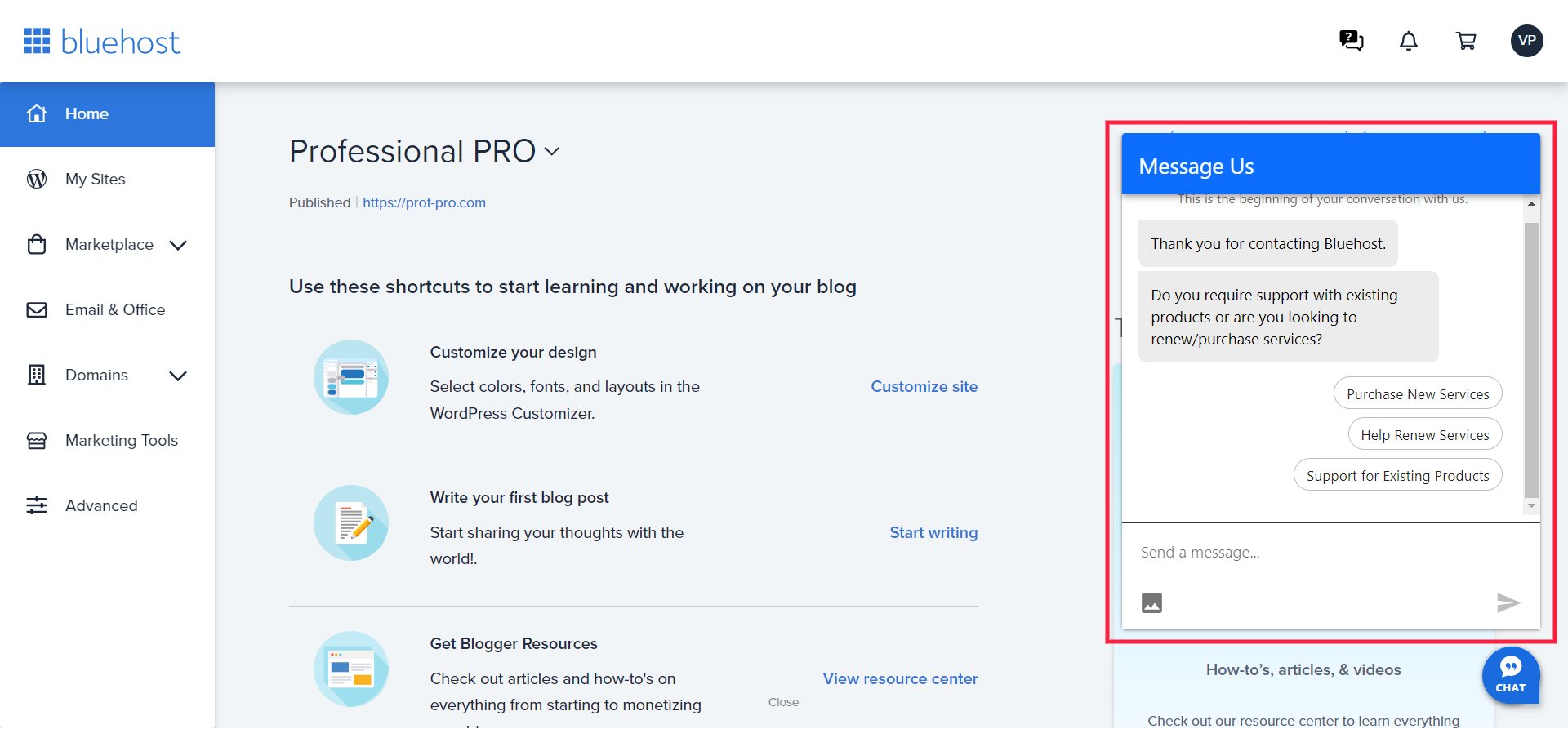Choose Purchase New Services in chat
The width and height of the screenshot is (1568, 729).
pyautogui.click(x=1418, y=393)
